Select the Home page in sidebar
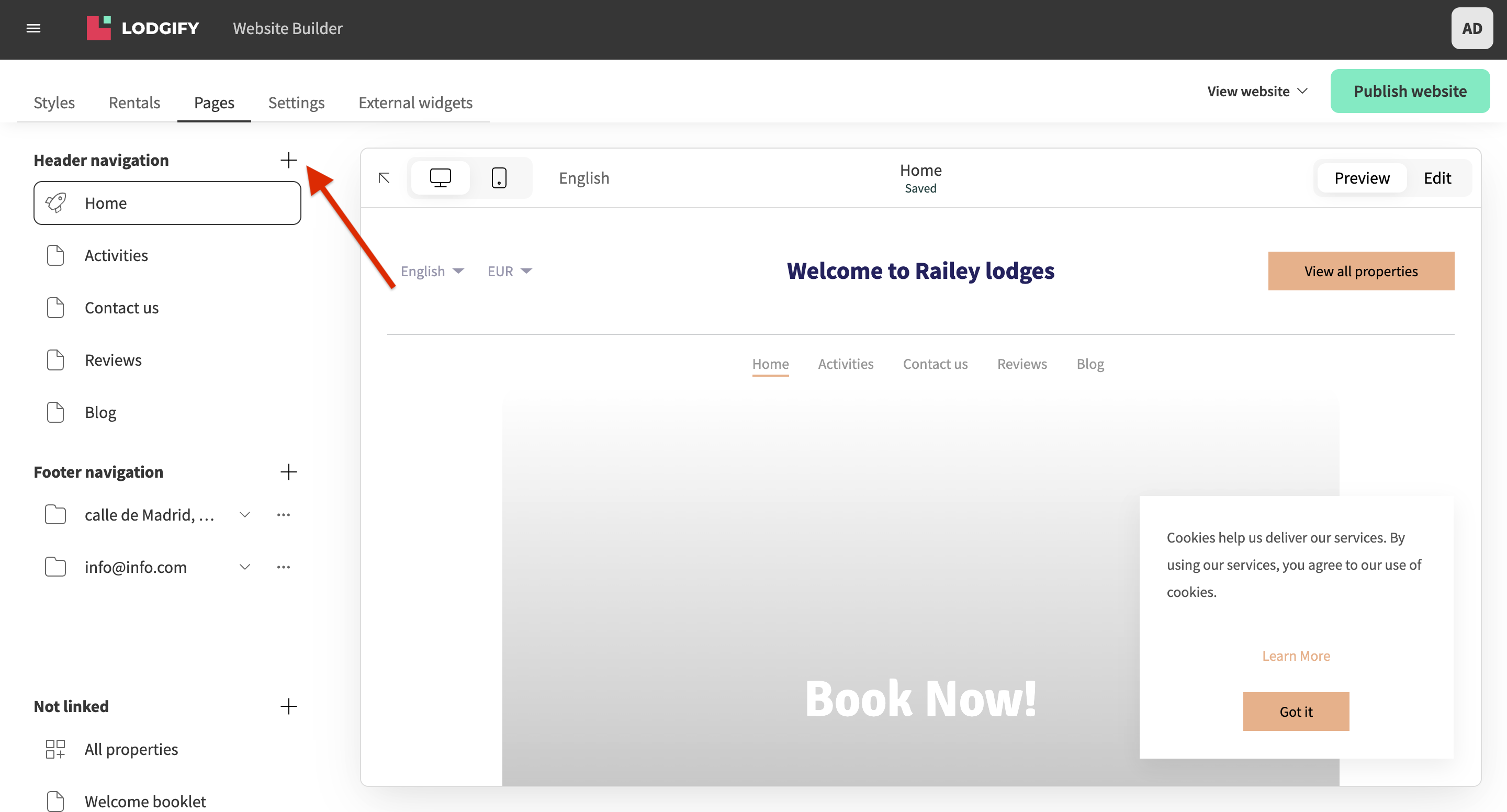The image size is (1507, 812). 167,203
